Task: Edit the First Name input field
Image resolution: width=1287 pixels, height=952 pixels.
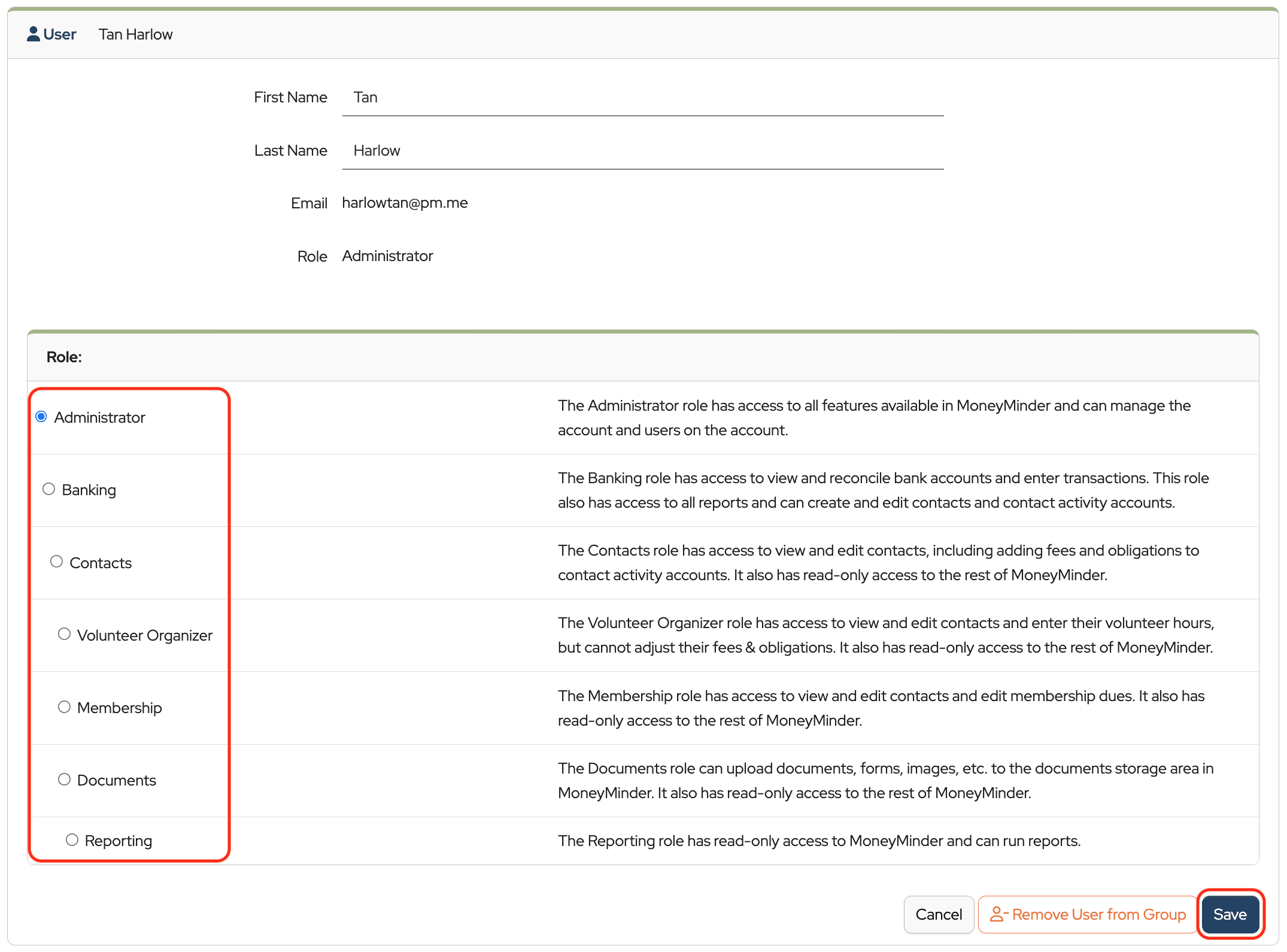Action: pos(643,98)
